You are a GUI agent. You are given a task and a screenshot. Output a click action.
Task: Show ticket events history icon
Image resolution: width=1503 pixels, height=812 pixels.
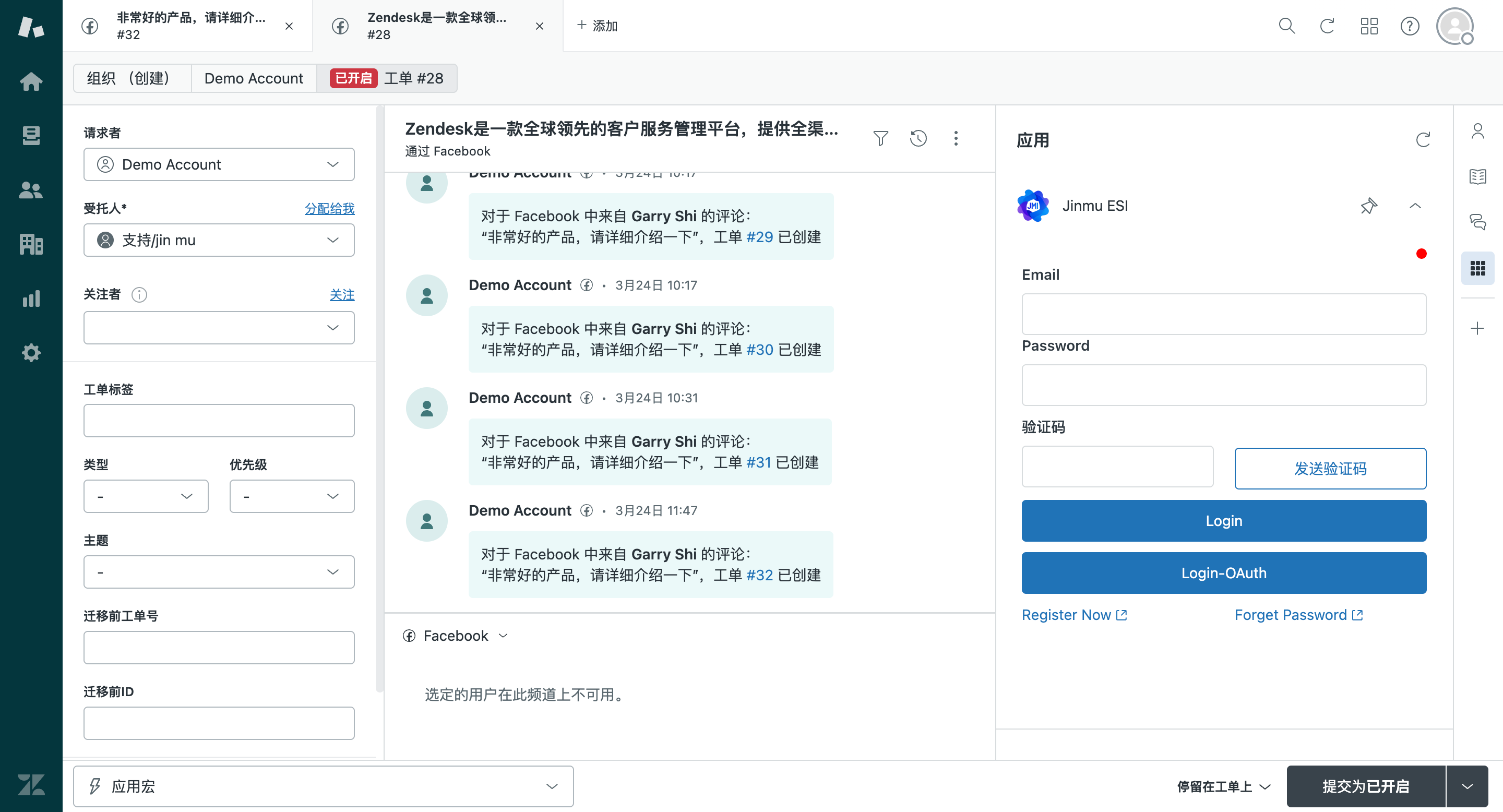coord(918,138)
